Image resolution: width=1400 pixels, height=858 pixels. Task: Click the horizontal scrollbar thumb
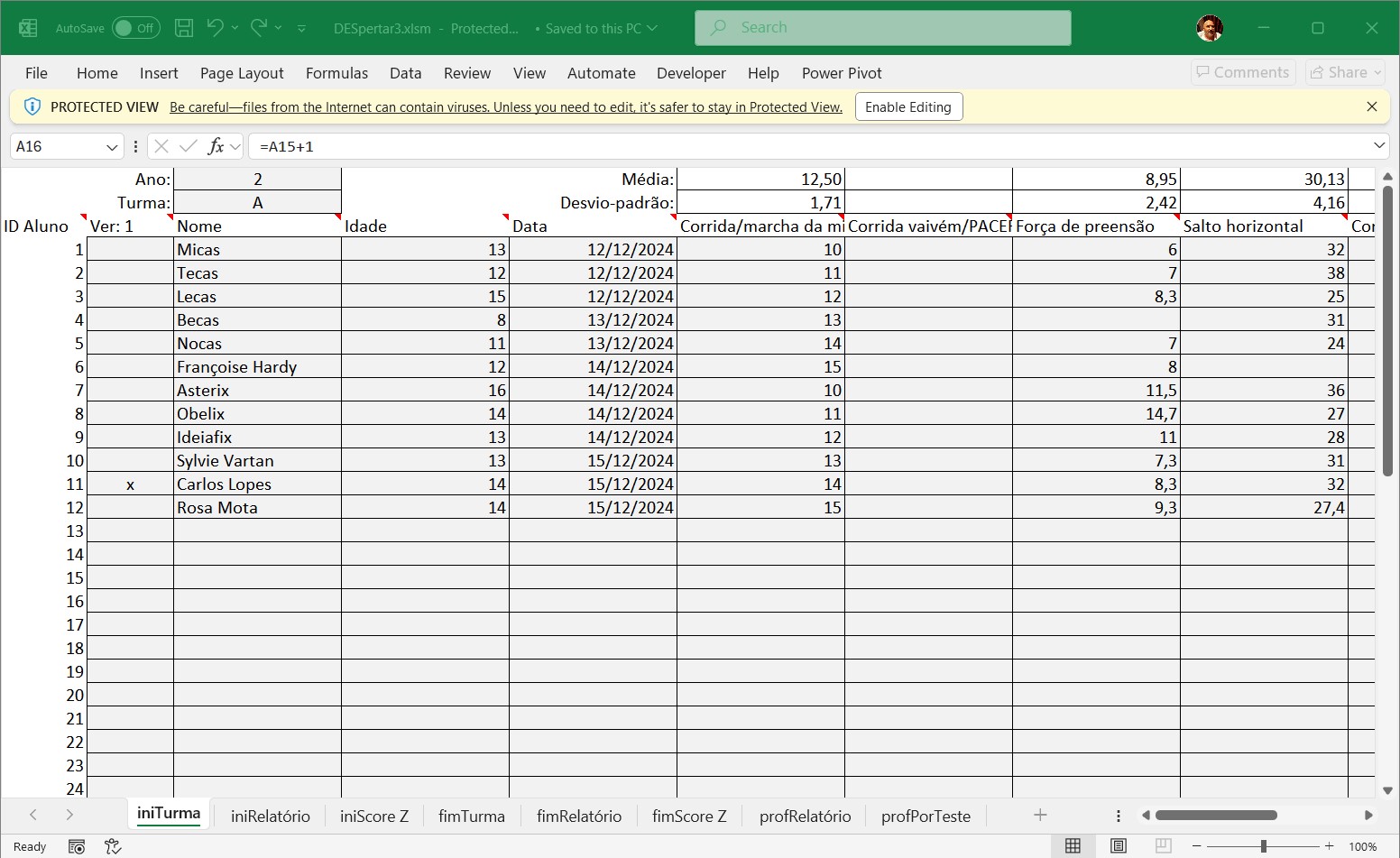pyautogui.click(x=1216, y=815)
